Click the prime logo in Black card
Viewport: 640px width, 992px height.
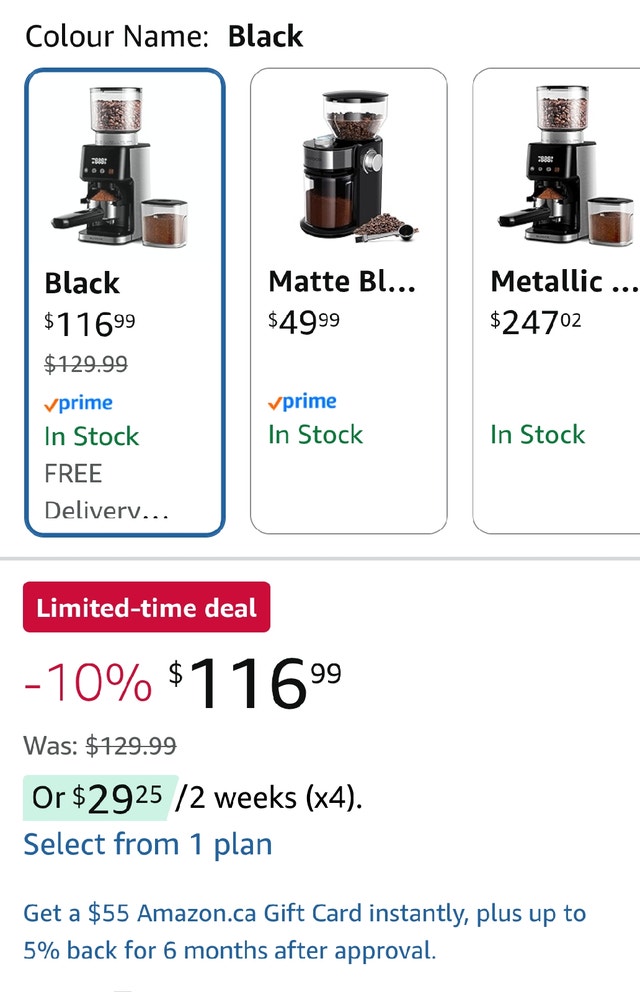pyautogui.click(x=78, y=403)
